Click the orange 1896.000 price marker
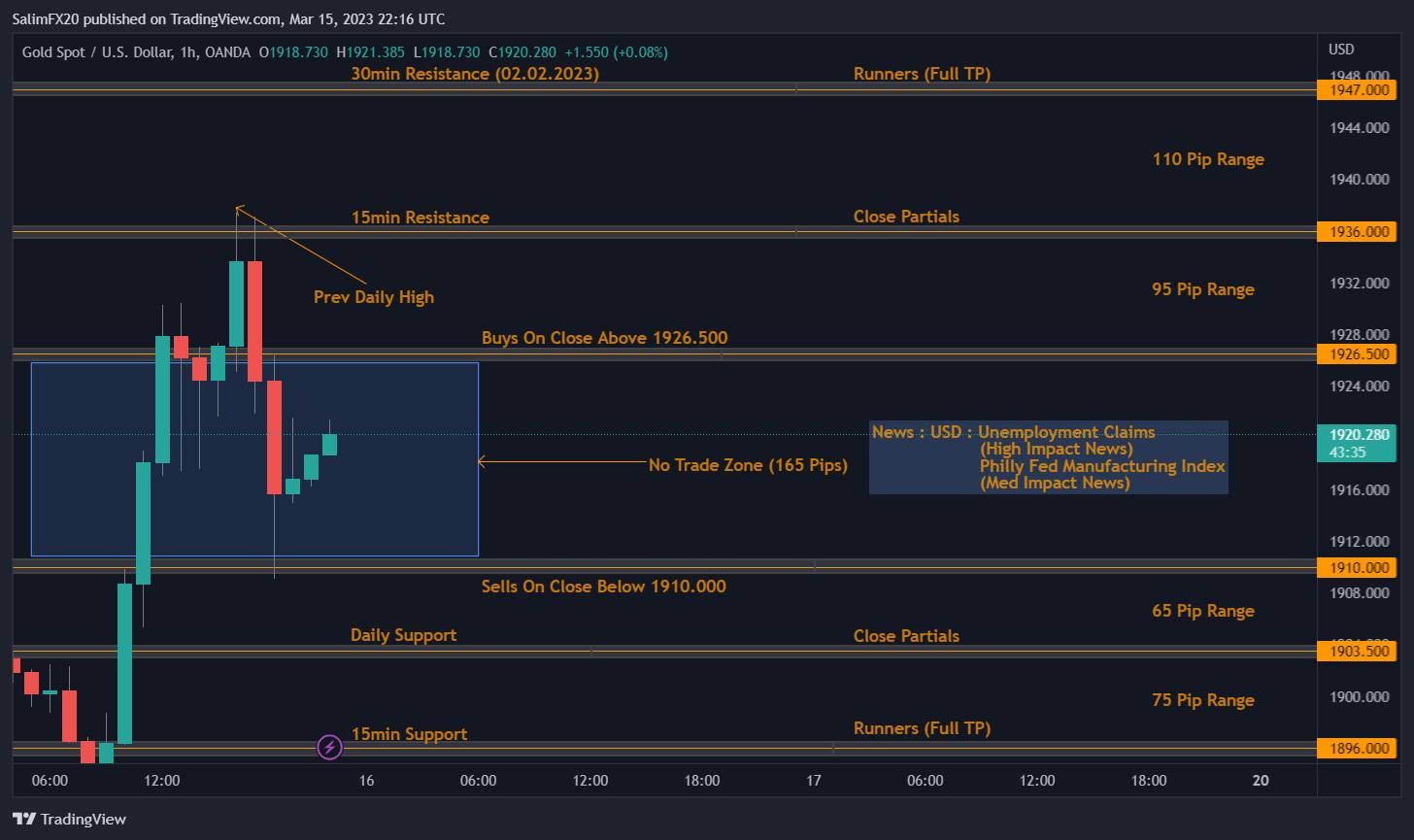 1357,748
